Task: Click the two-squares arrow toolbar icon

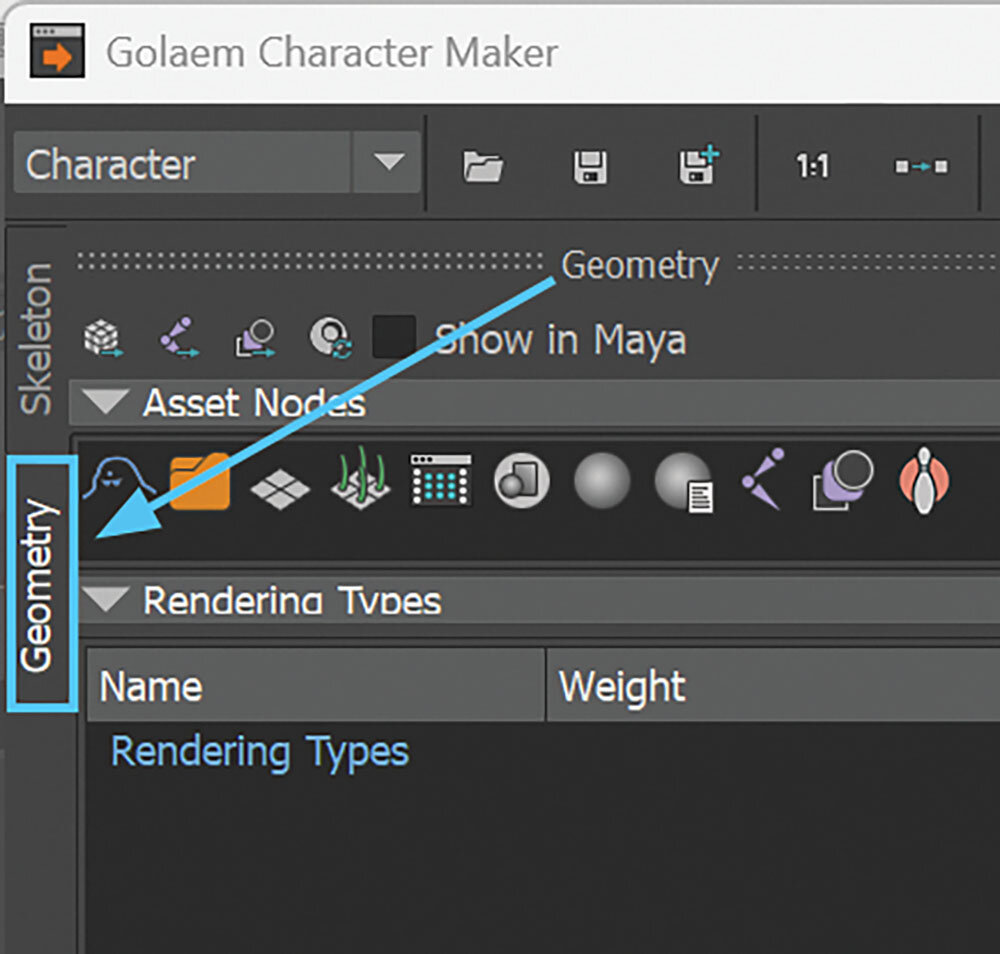Action: click(x=921, y=167)
